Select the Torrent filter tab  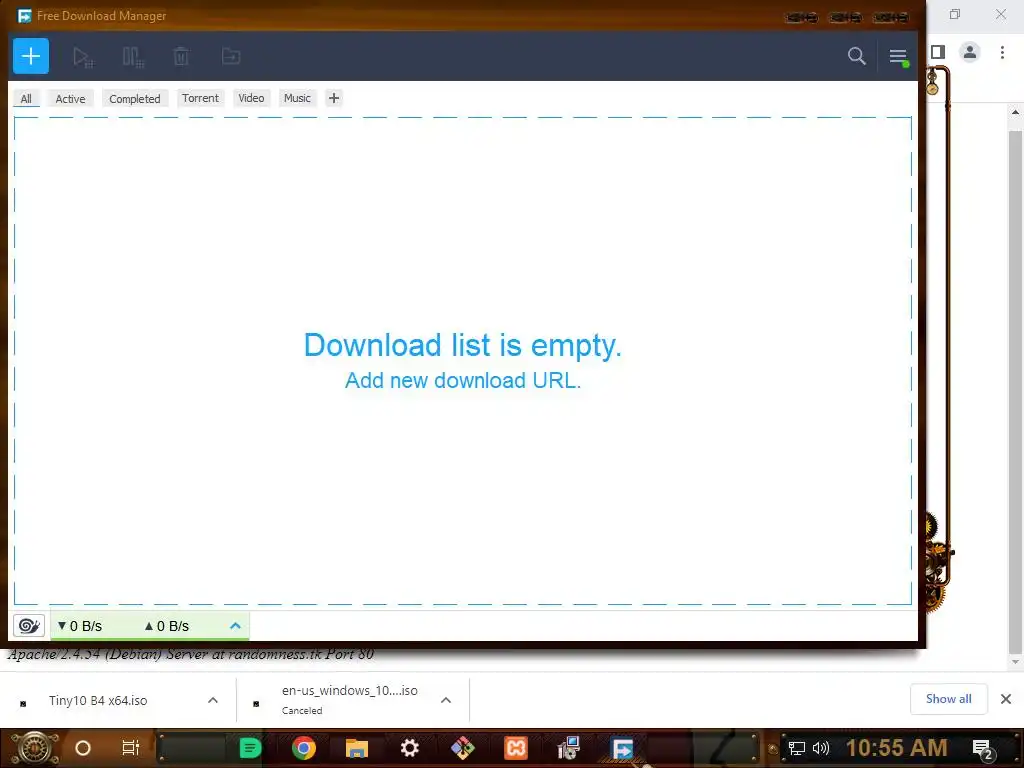[200, 98]
